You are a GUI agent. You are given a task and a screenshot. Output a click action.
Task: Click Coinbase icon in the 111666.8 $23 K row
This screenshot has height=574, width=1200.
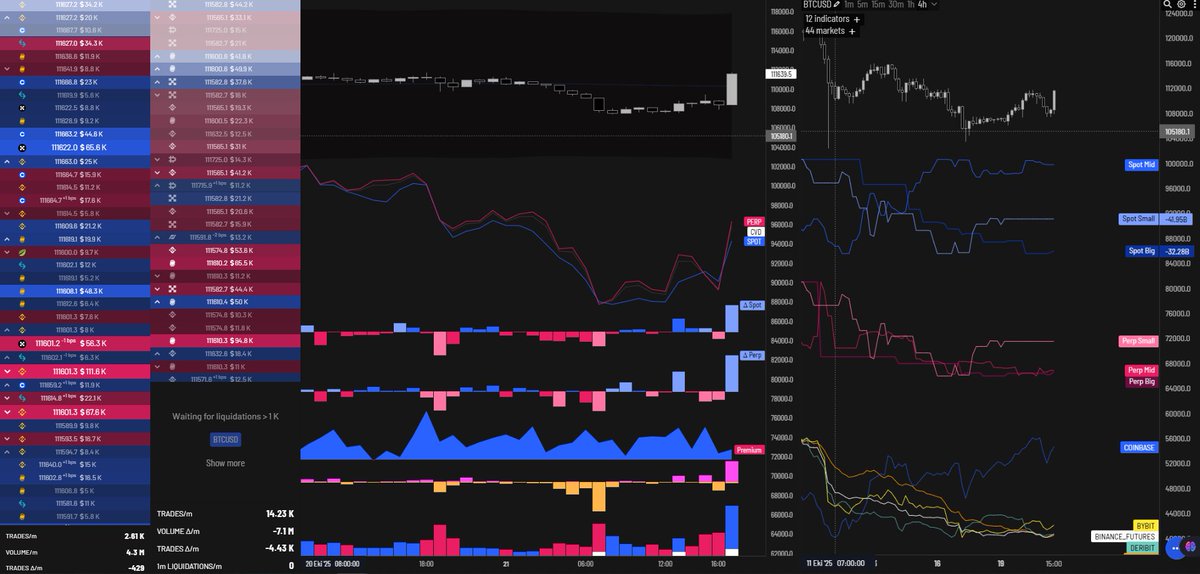click(x=22, y=82)
